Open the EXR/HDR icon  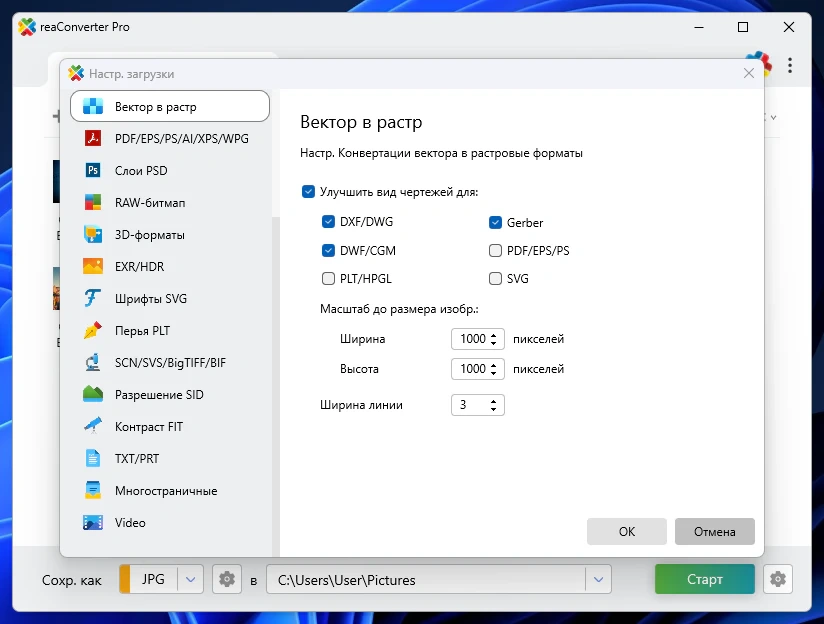[93, 267]
